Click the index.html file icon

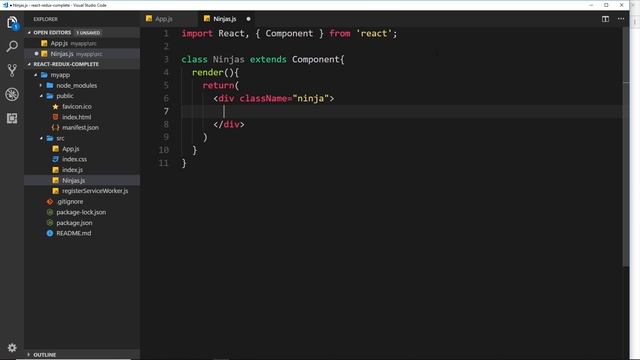click(x=56, y=117)
